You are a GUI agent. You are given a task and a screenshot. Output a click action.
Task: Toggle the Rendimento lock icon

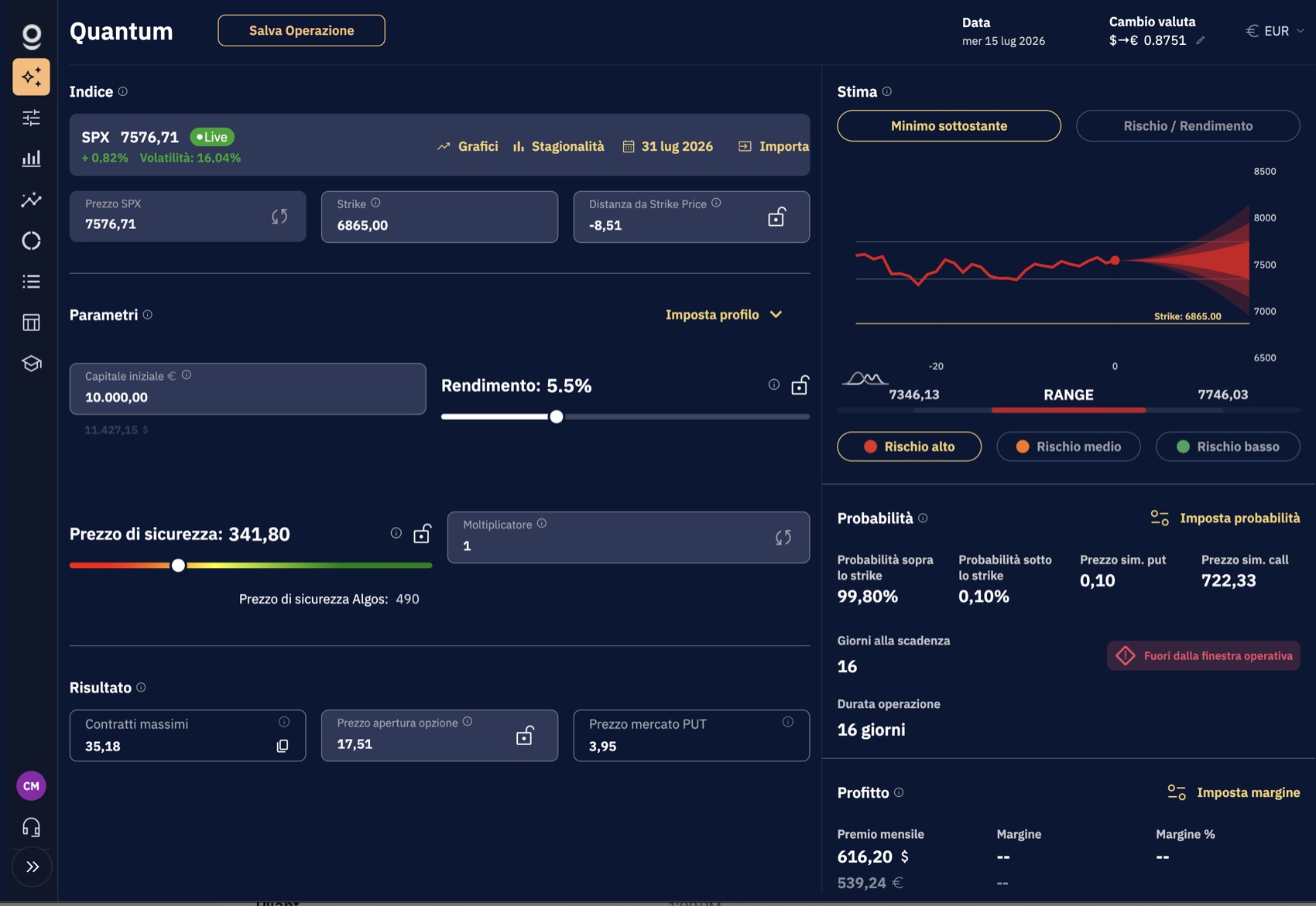800,385
